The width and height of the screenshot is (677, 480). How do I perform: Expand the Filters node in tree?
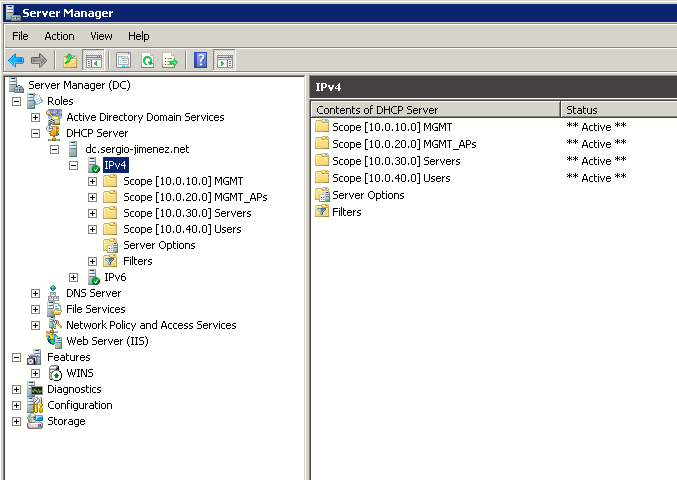pos(92,261)
